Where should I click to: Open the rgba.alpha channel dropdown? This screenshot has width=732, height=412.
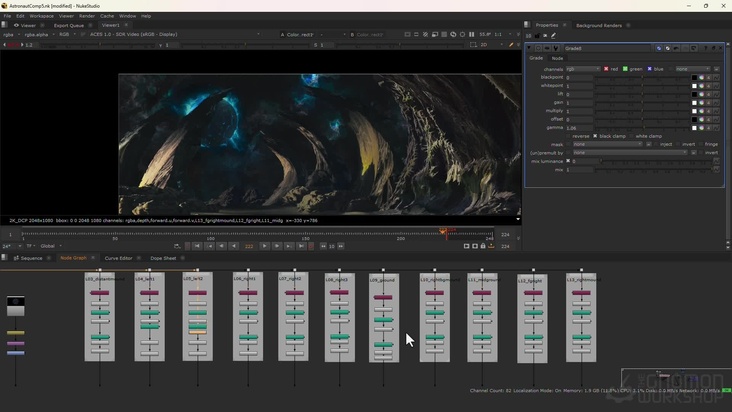pos(39,35)
